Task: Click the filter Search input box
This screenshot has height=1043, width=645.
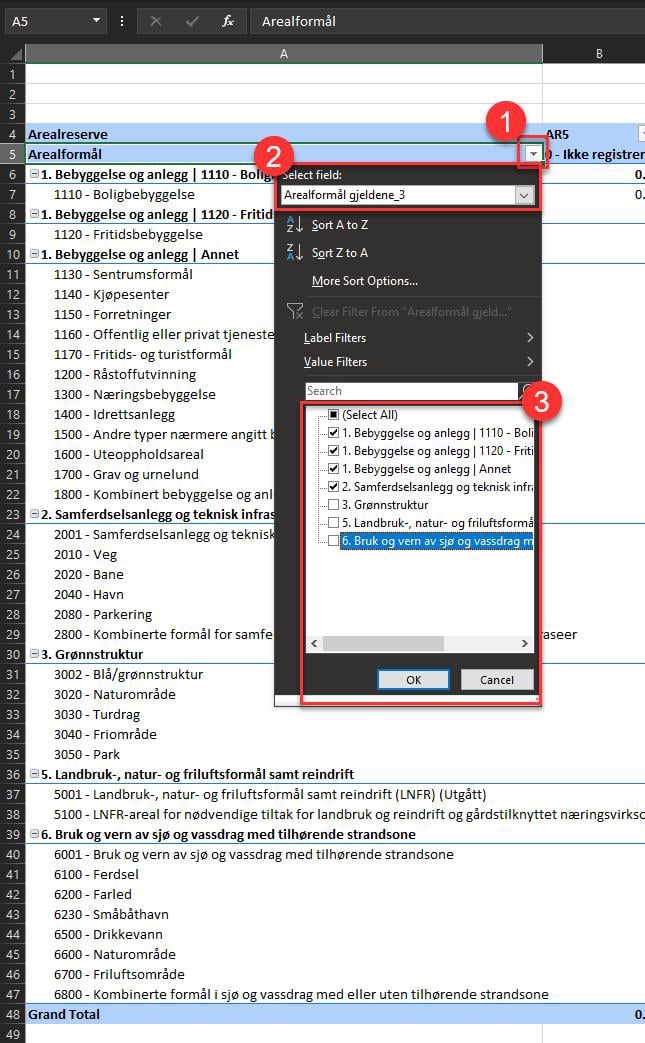Action: 411,391
